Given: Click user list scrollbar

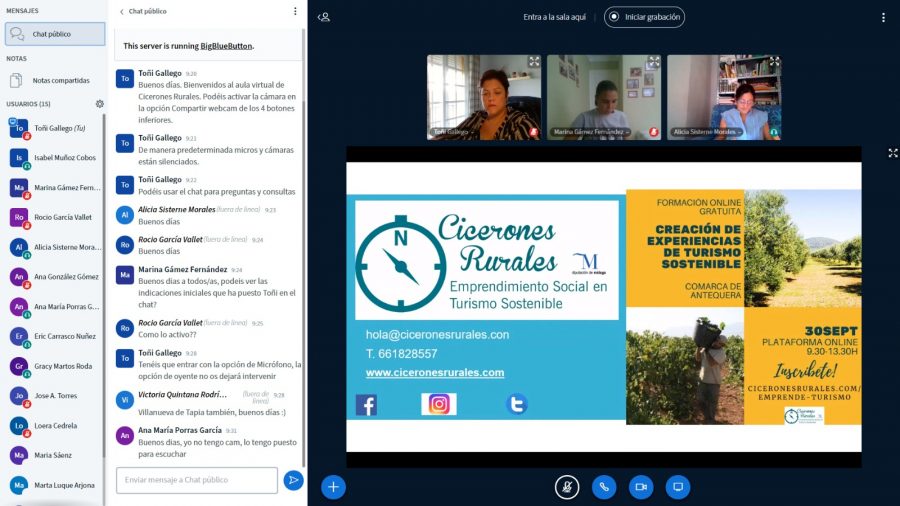Looking at the screenshot, I should pos(104,287).
